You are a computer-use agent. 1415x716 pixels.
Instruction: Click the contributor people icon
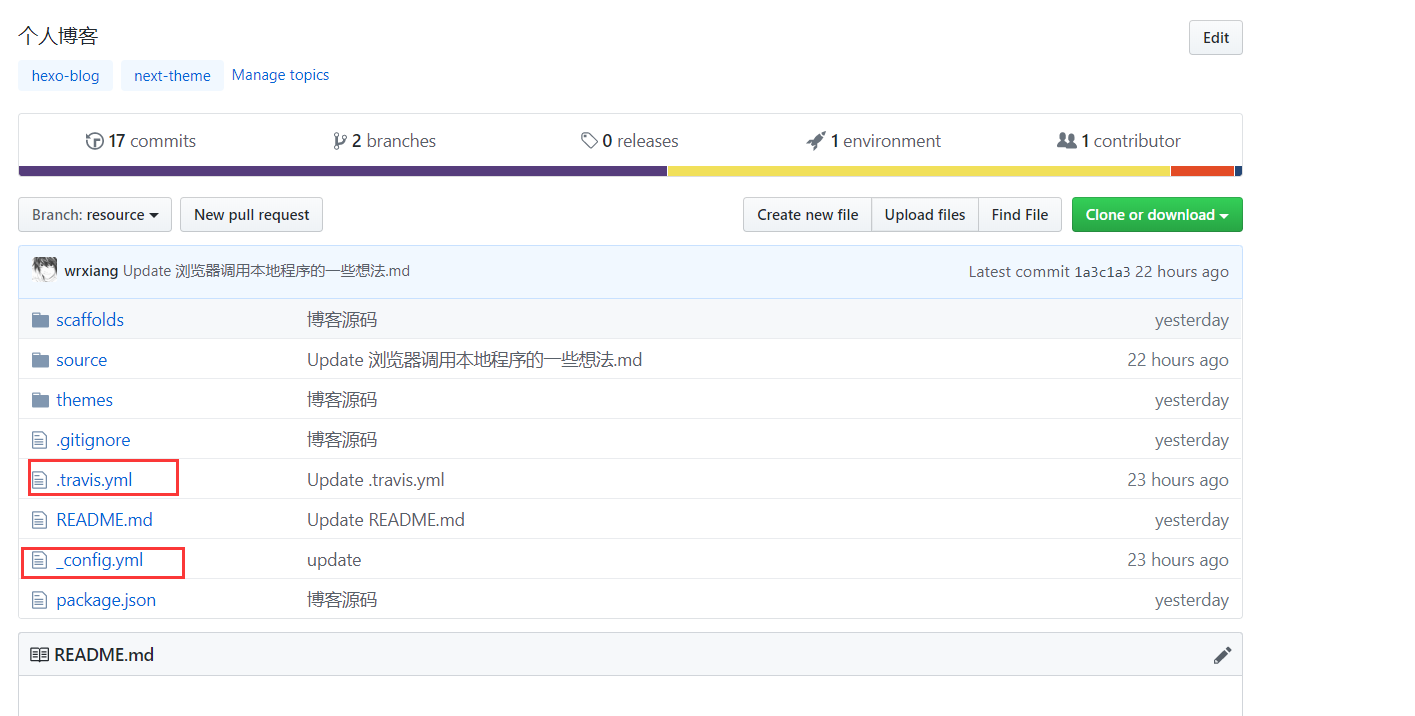click(1067, 141)
